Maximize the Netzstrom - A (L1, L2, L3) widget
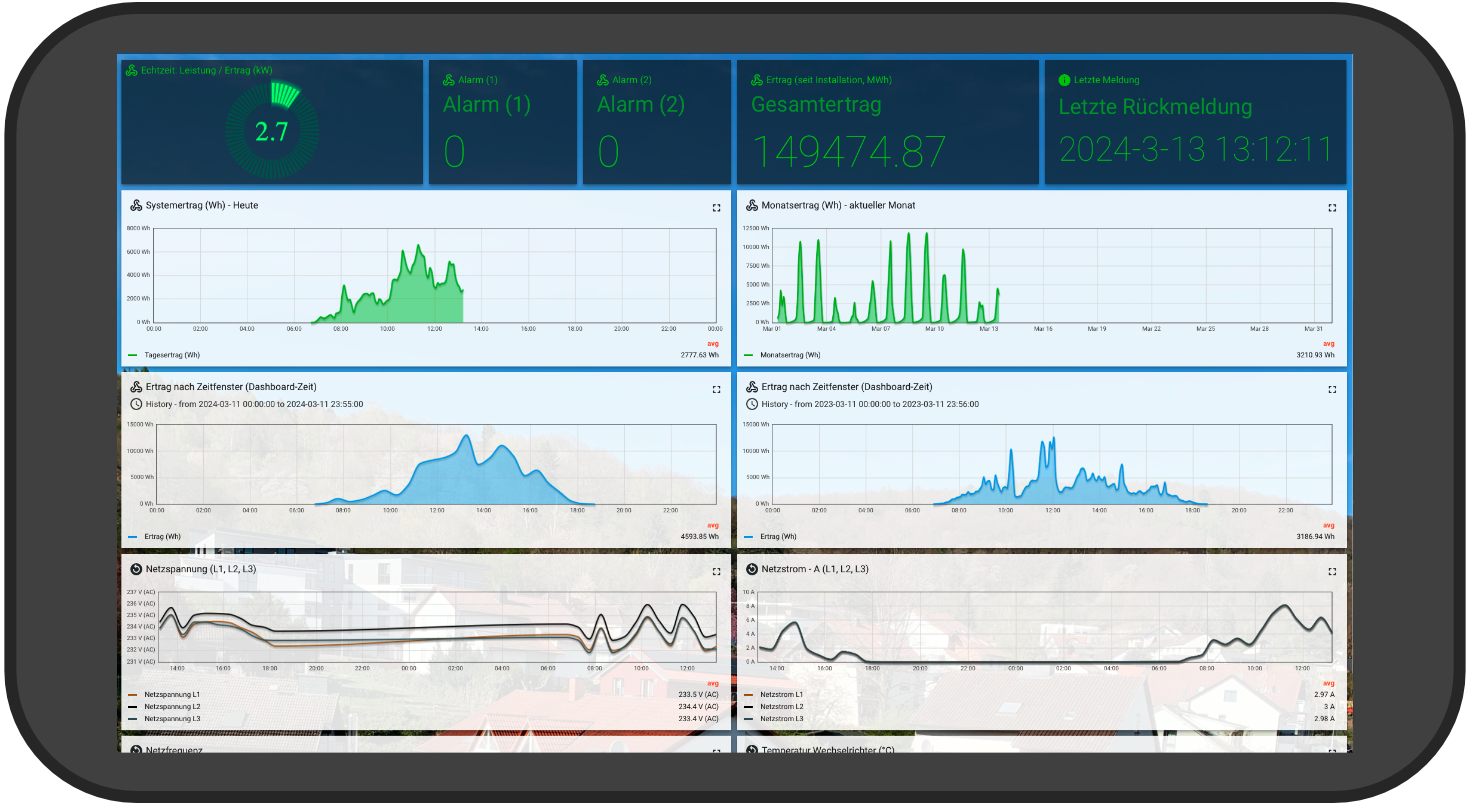This screenshot has width=1470, height=805. (x=1332, y=572)
